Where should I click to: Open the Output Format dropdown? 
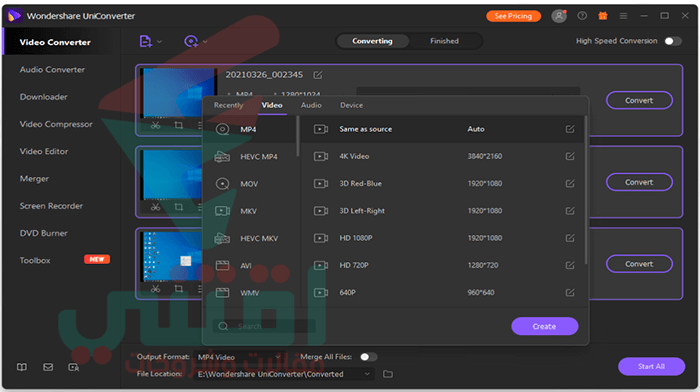pyautogui.click(x=239, y=357)
